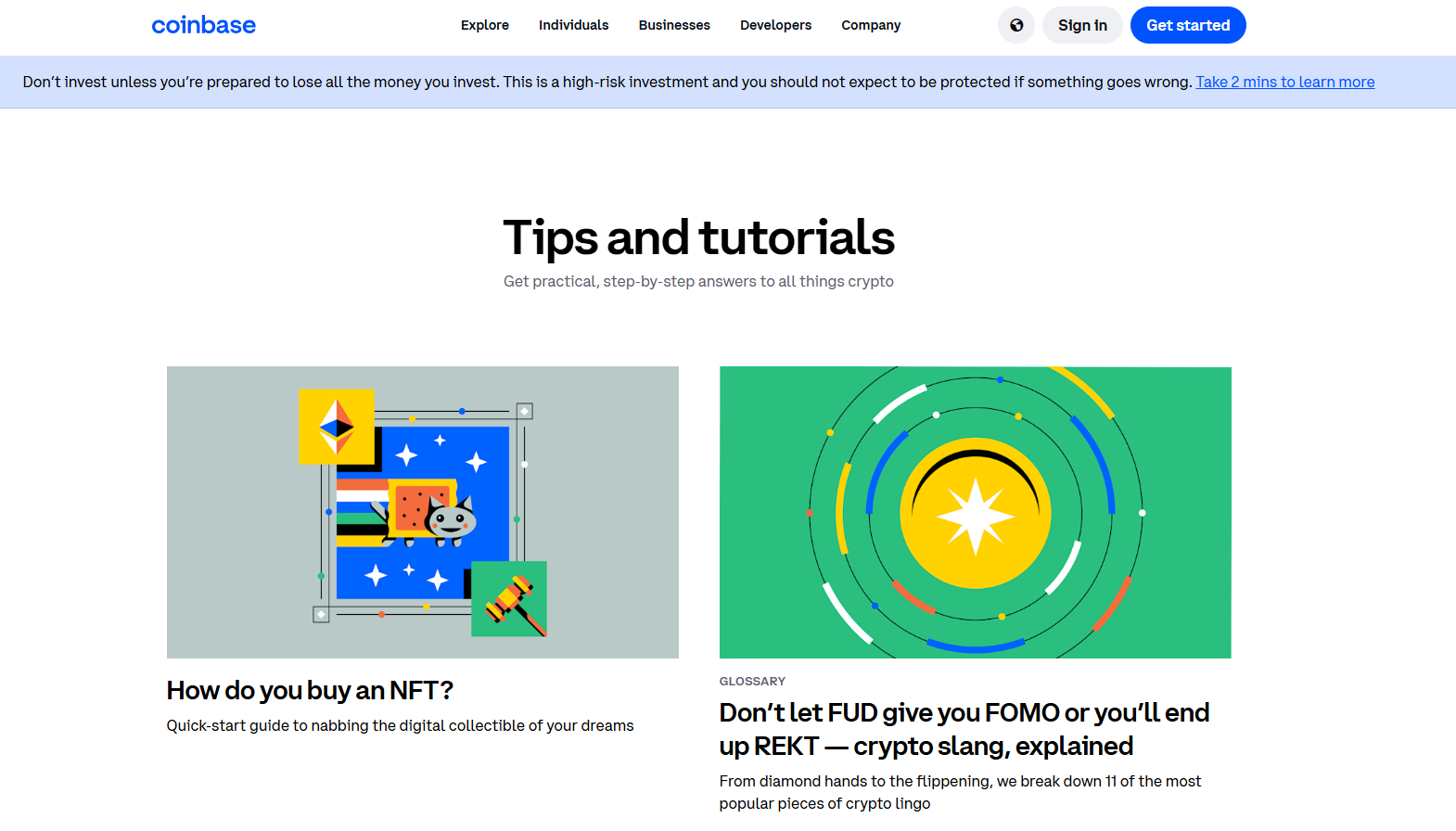Click the 'Tips and tutorials' heading
The width and height of the screenshot is (1456, 831).
(x=699, y=237)
